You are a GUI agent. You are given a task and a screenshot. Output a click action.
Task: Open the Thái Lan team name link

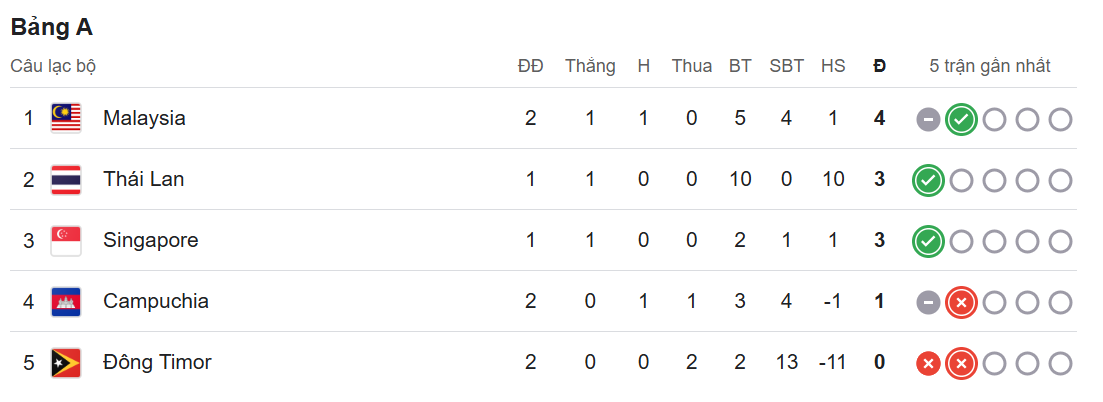click(144, 179)
